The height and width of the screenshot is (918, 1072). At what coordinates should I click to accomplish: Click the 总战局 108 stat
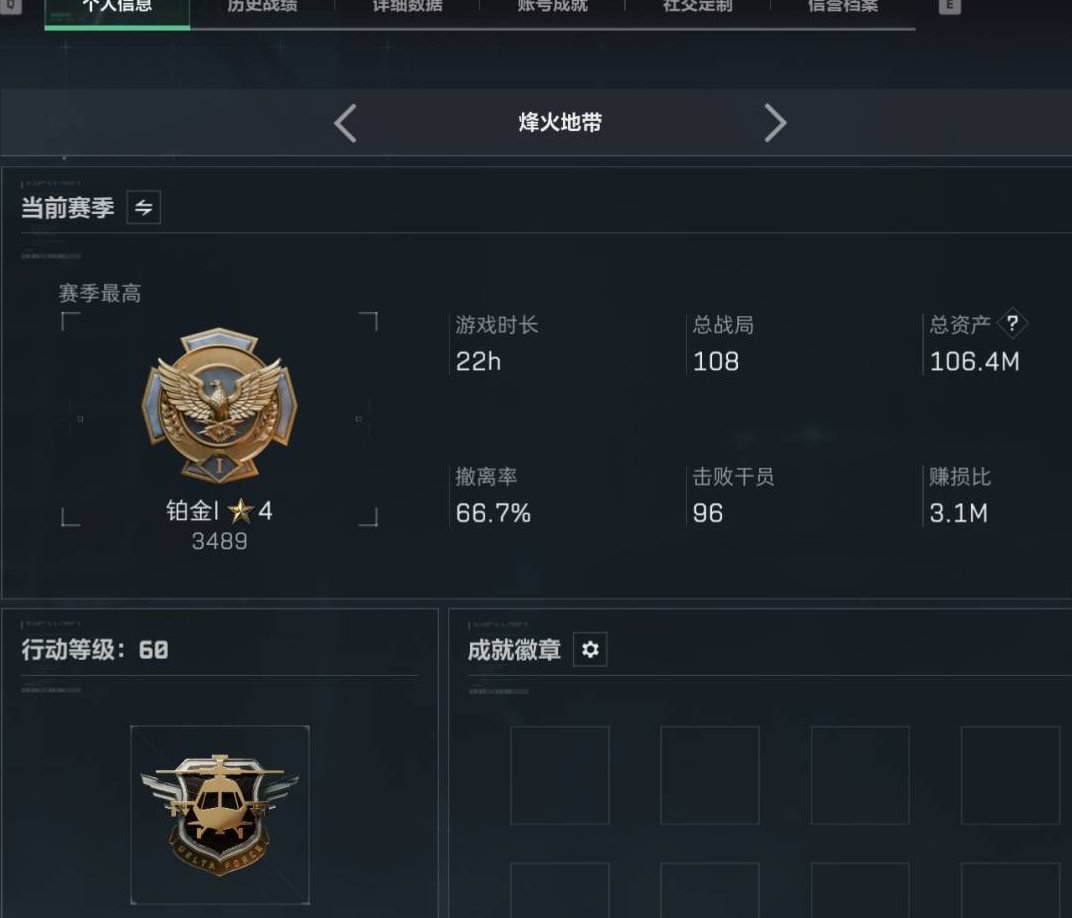[x=723, y=344]
